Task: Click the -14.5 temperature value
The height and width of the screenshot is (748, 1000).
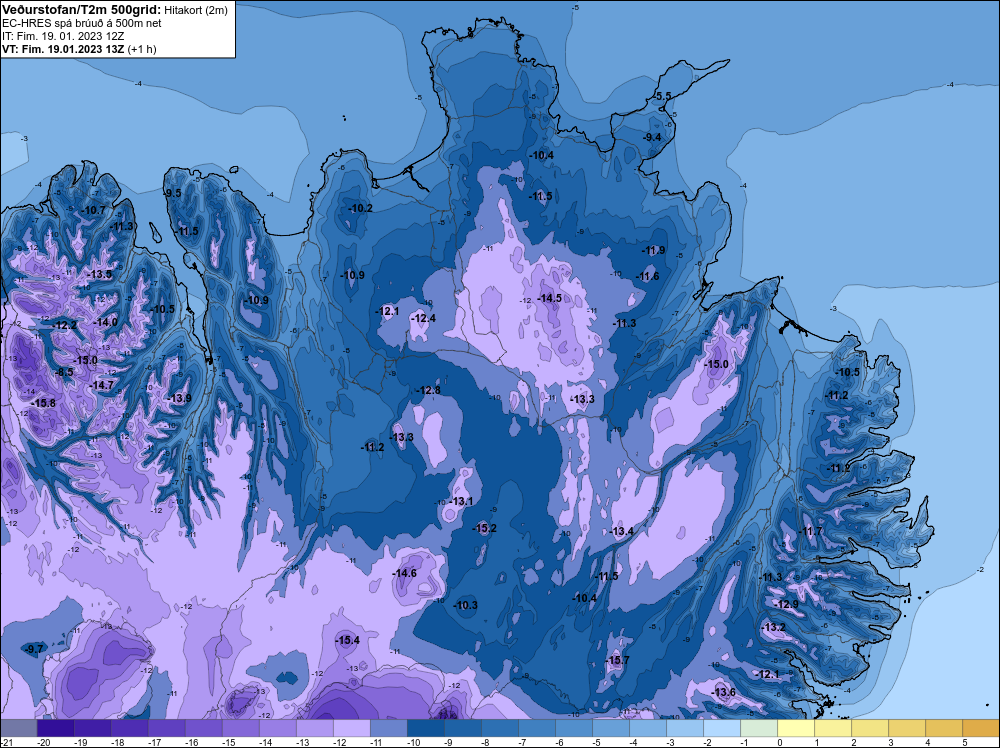Action: point(550,298)
